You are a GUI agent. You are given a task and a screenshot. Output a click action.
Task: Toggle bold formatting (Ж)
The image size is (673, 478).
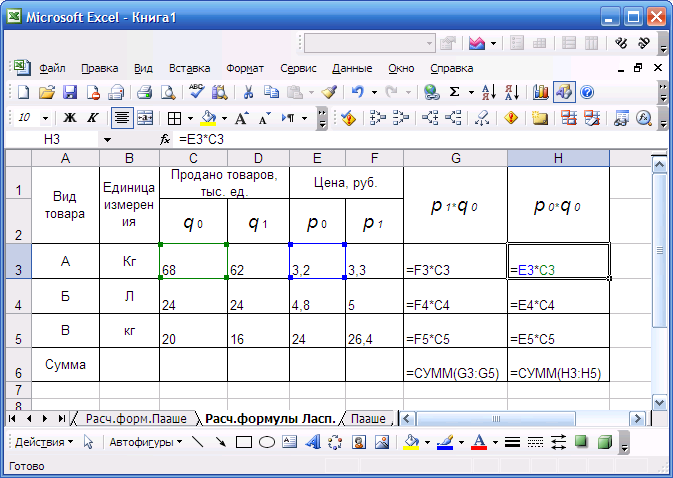[70, 117]
